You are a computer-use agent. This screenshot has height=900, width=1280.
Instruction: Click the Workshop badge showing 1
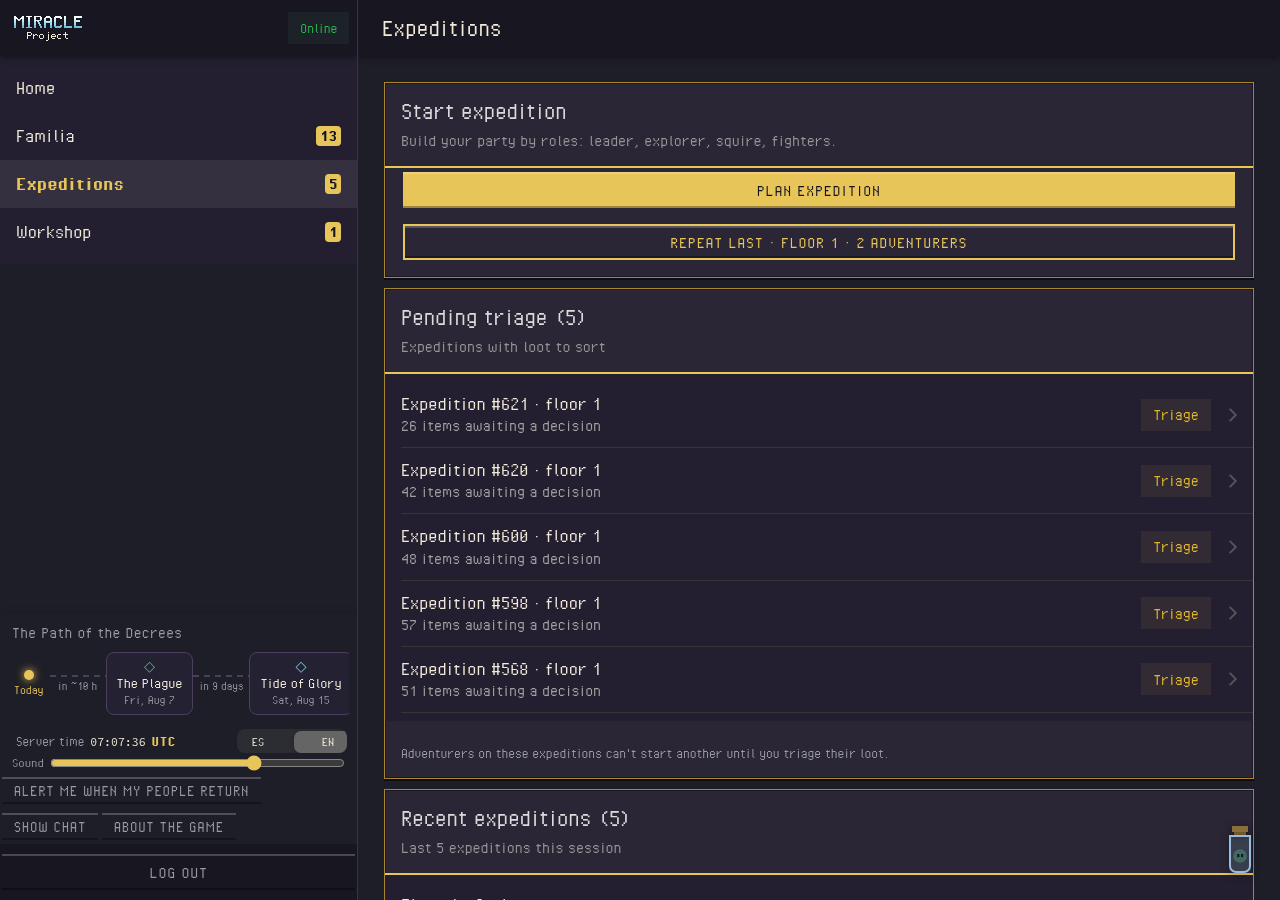click(x=333, y=232)
